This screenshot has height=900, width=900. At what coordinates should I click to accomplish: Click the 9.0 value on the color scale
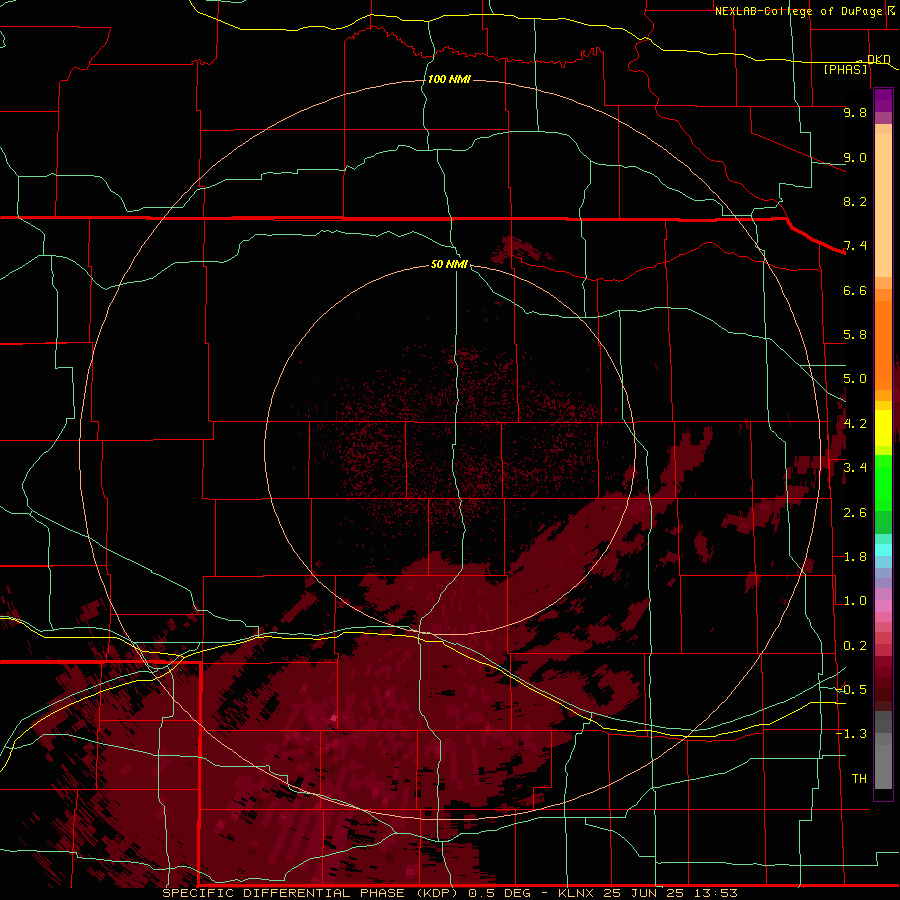click(855, 157)
